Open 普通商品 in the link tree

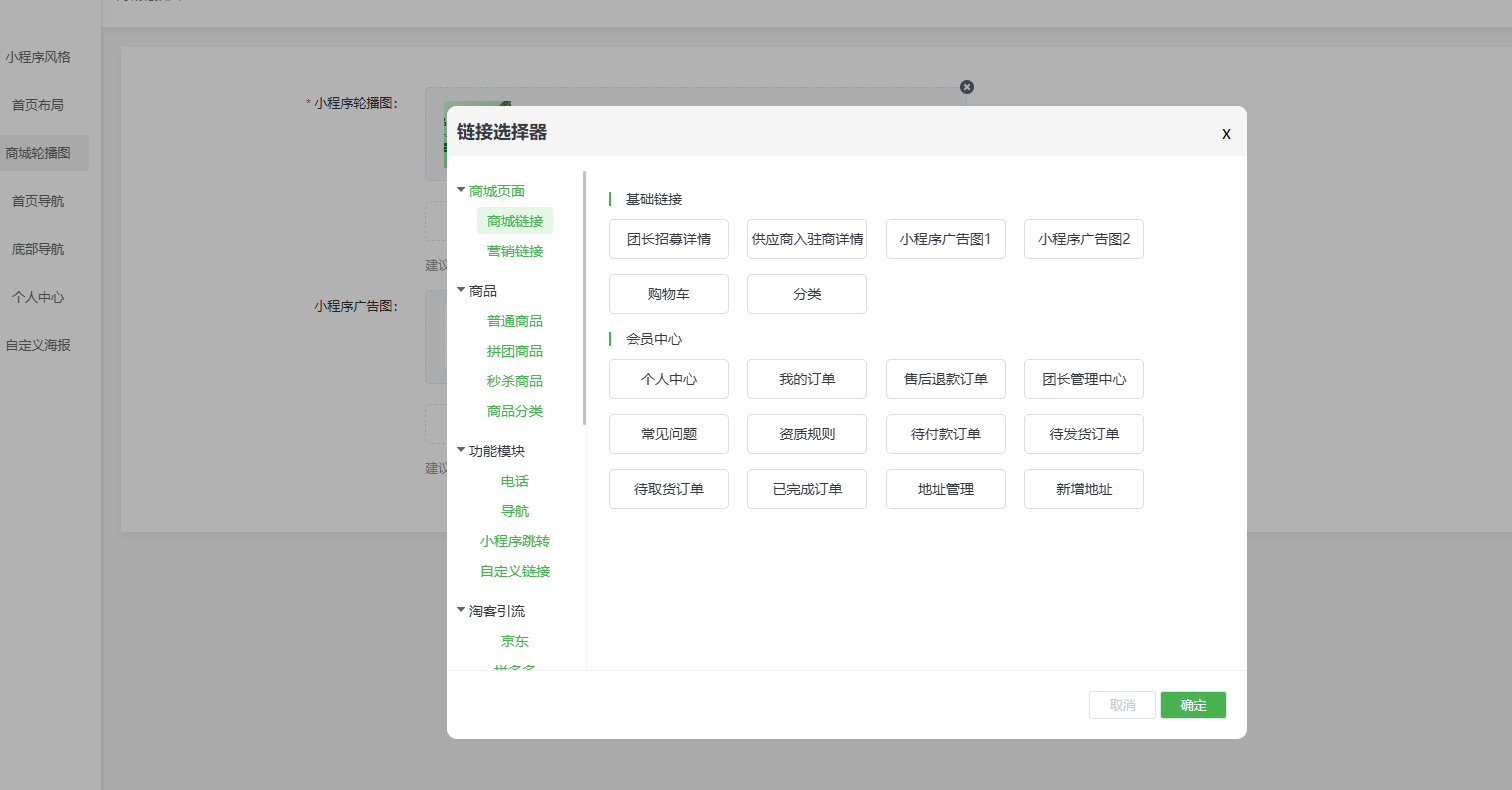point(515,321)
